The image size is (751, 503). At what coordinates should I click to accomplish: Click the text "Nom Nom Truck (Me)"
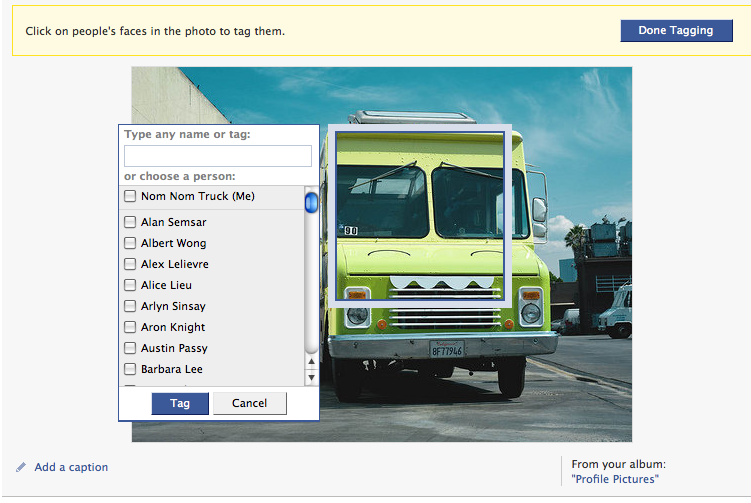click(198, 196)
